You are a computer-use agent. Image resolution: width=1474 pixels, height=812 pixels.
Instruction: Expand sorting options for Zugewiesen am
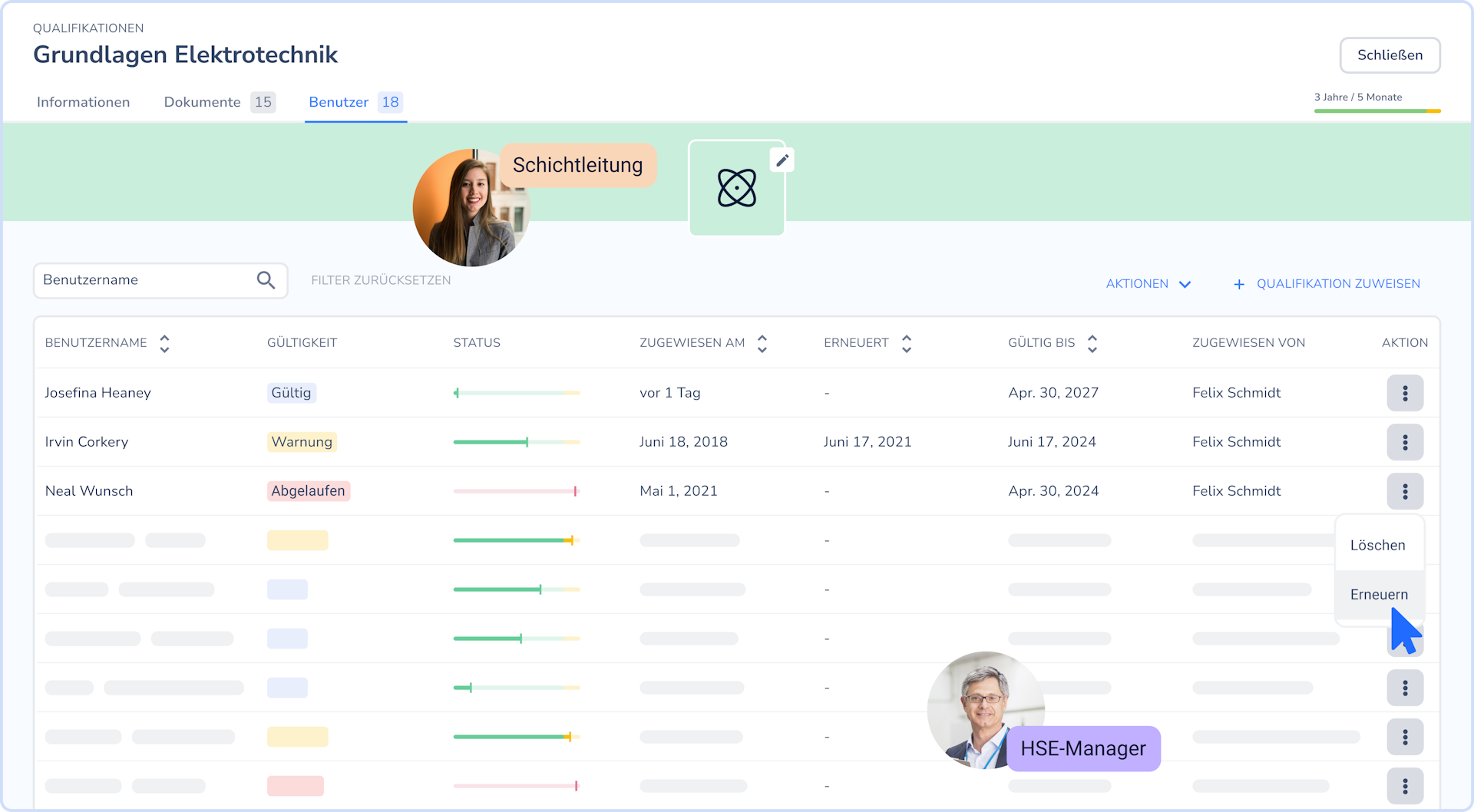point(762,343)
